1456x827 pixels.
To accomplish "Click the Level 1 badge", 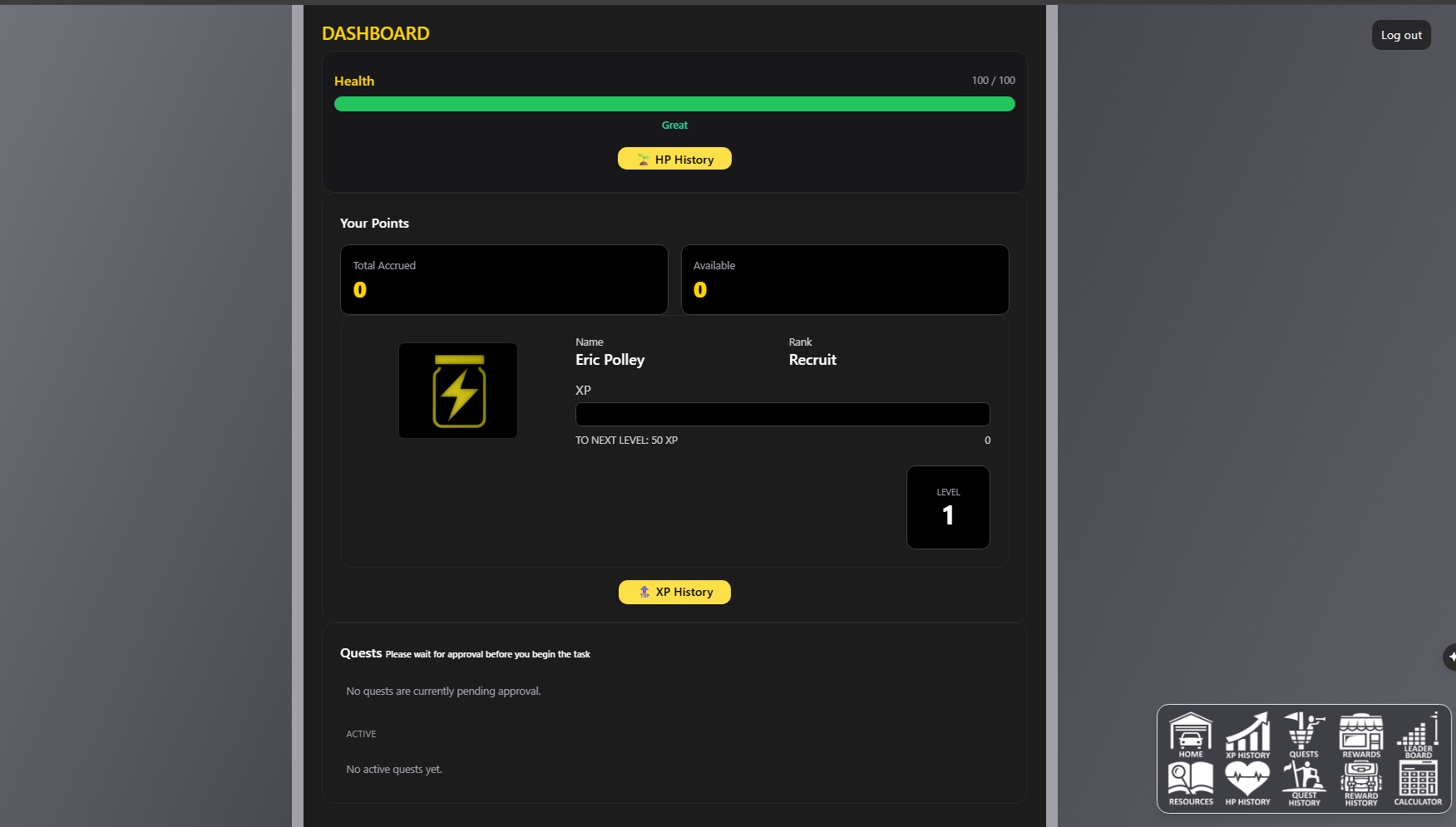I will click(x=948, y=507).
